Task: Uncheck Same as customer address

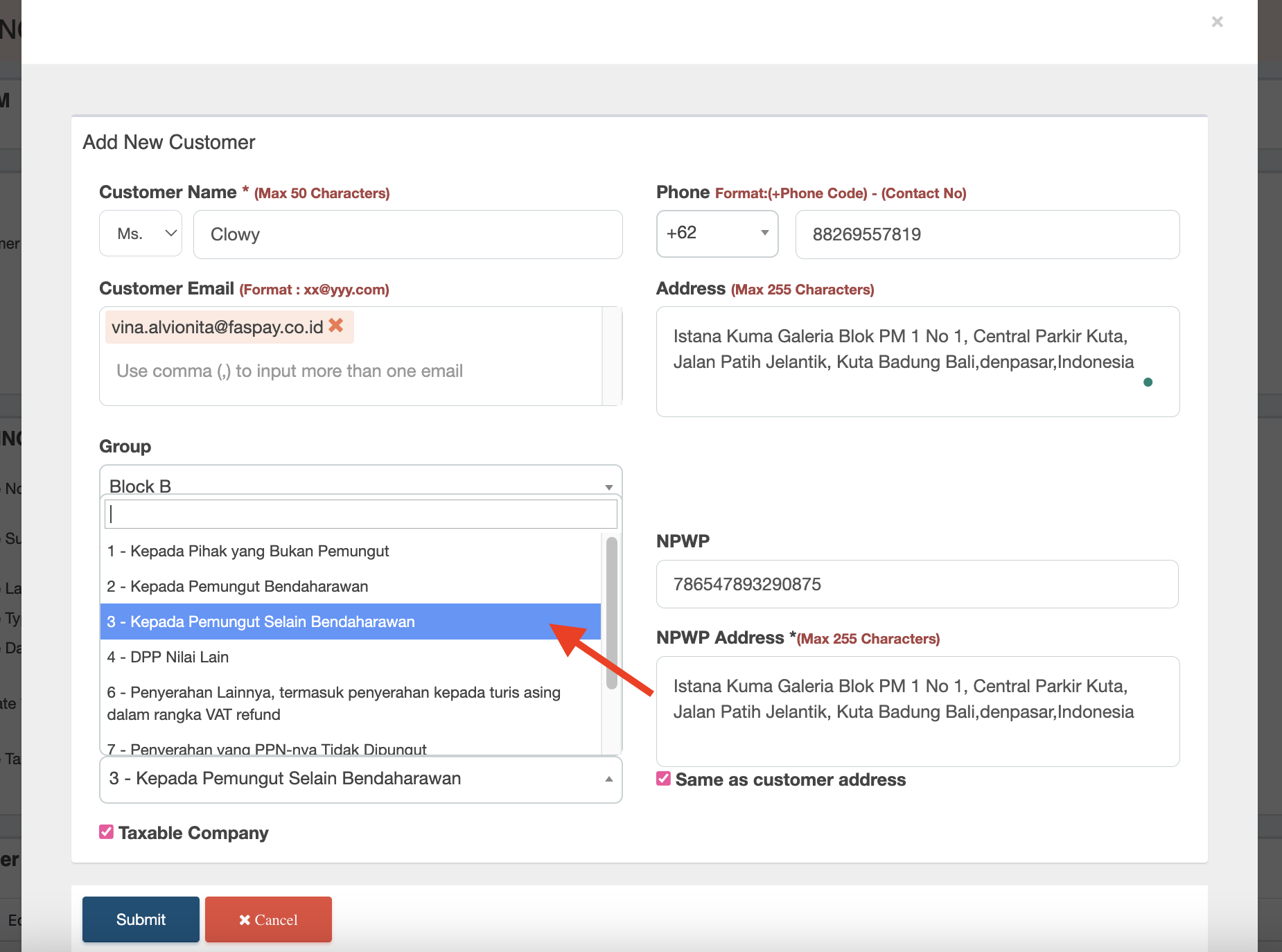Action: (x=664, y=779)
